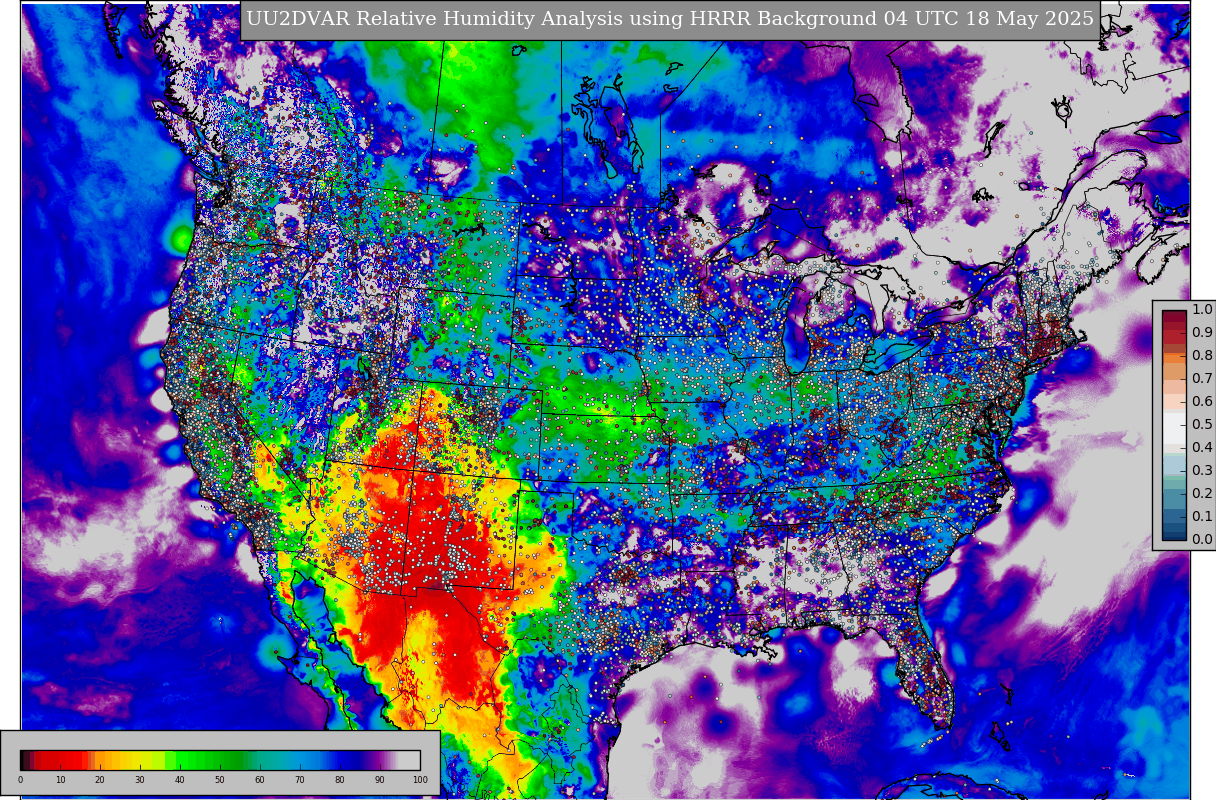This screenshot has width=1216, height=800.
Task: Select the 0.1 label on vertical colorbar
Action: click(1202, 517)
